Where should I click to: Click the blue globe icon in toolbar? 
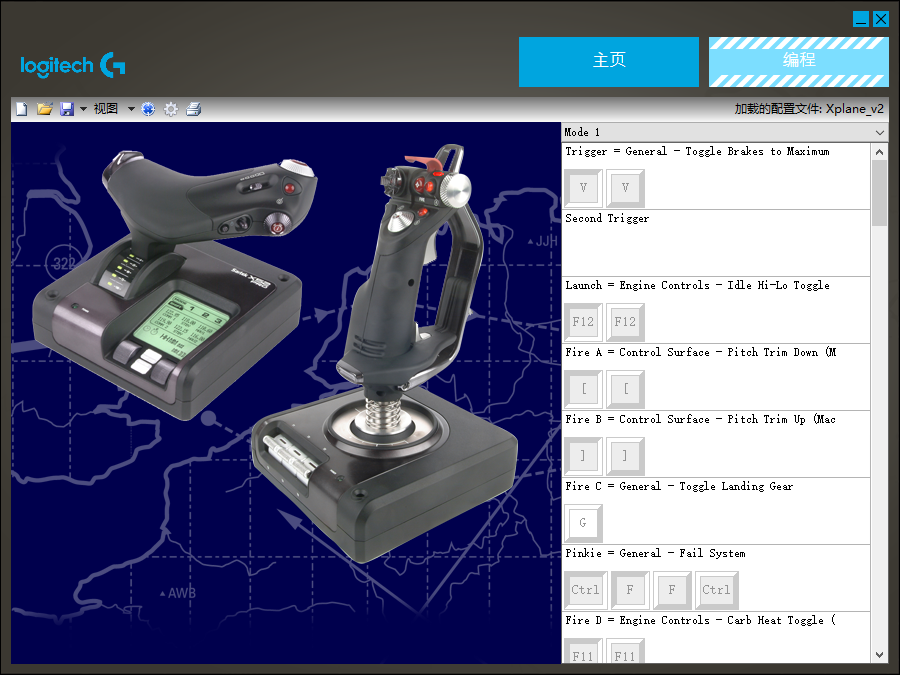[x=148, y=109]
